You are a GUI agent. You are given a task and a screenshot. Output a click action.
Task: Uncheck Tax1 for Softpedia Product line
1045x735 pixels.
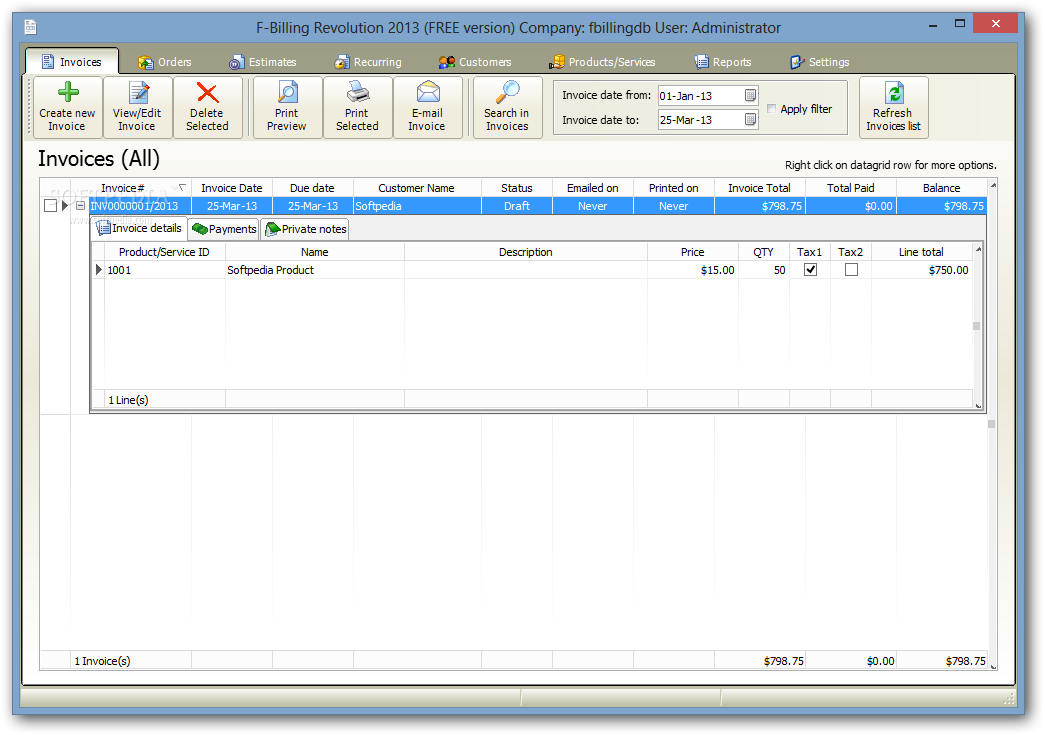(x=810, y=270)
